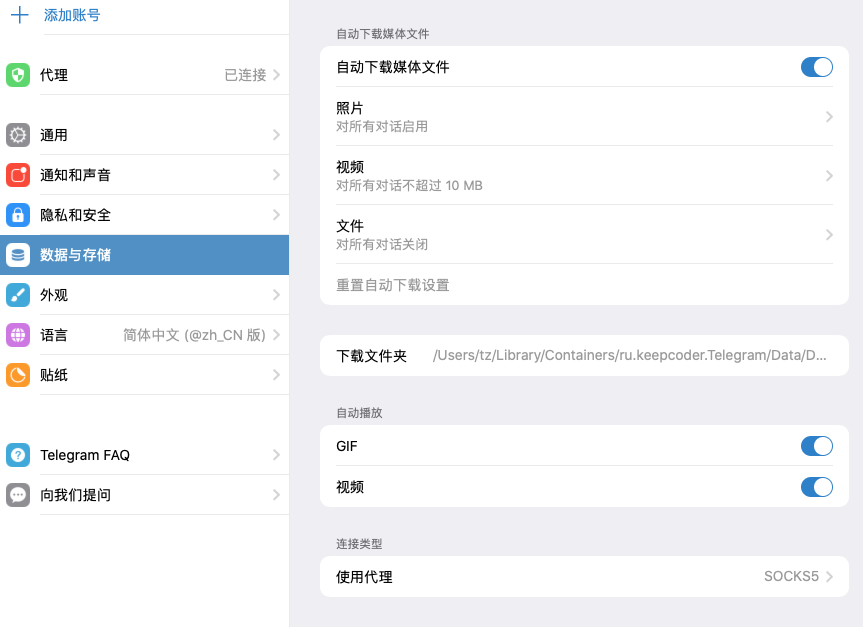Image resolution: width=863 pixels, height=627 pixels.
Task: Click 使用代理 connection type row
Action: coord(584,576)
